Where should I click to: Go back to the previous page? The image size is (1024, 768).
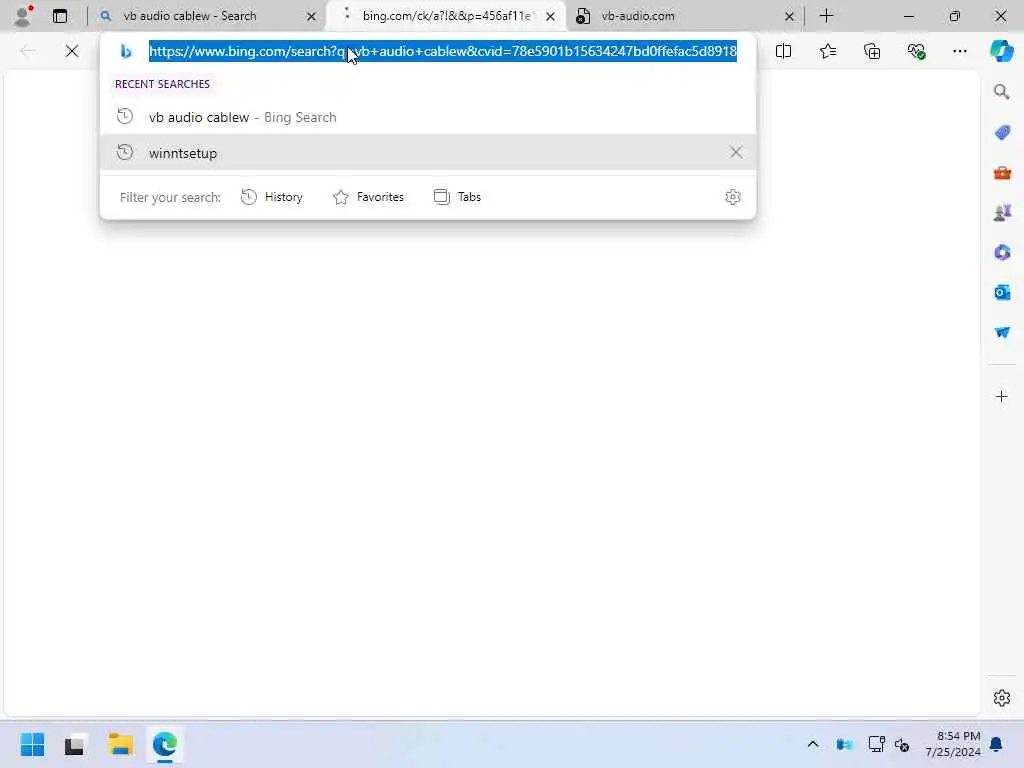(27, 51)
